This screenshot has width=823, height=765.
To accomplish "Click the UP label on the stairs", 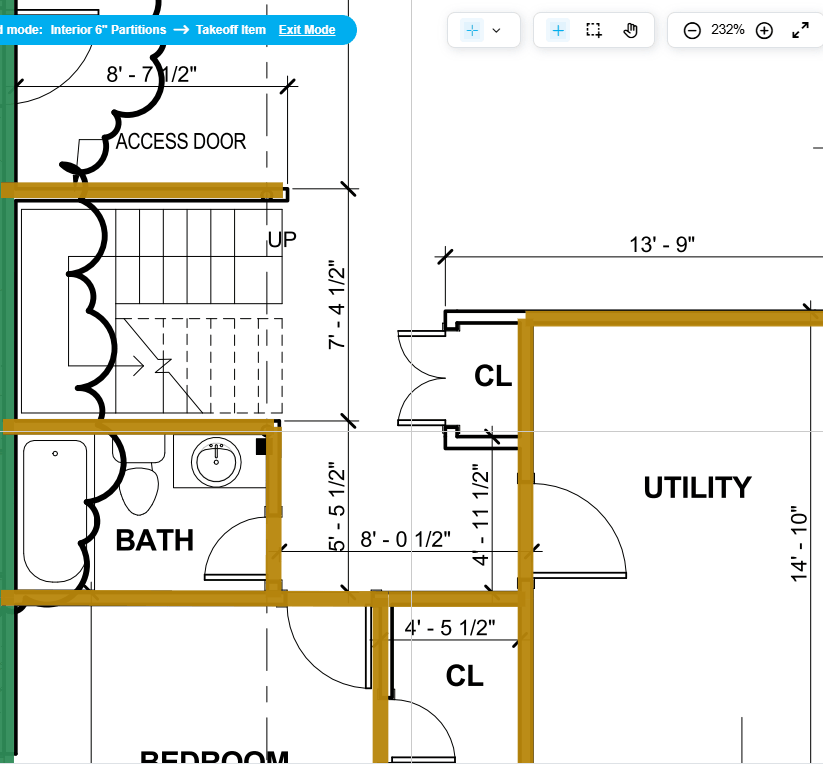I will (x=282, y=240).
